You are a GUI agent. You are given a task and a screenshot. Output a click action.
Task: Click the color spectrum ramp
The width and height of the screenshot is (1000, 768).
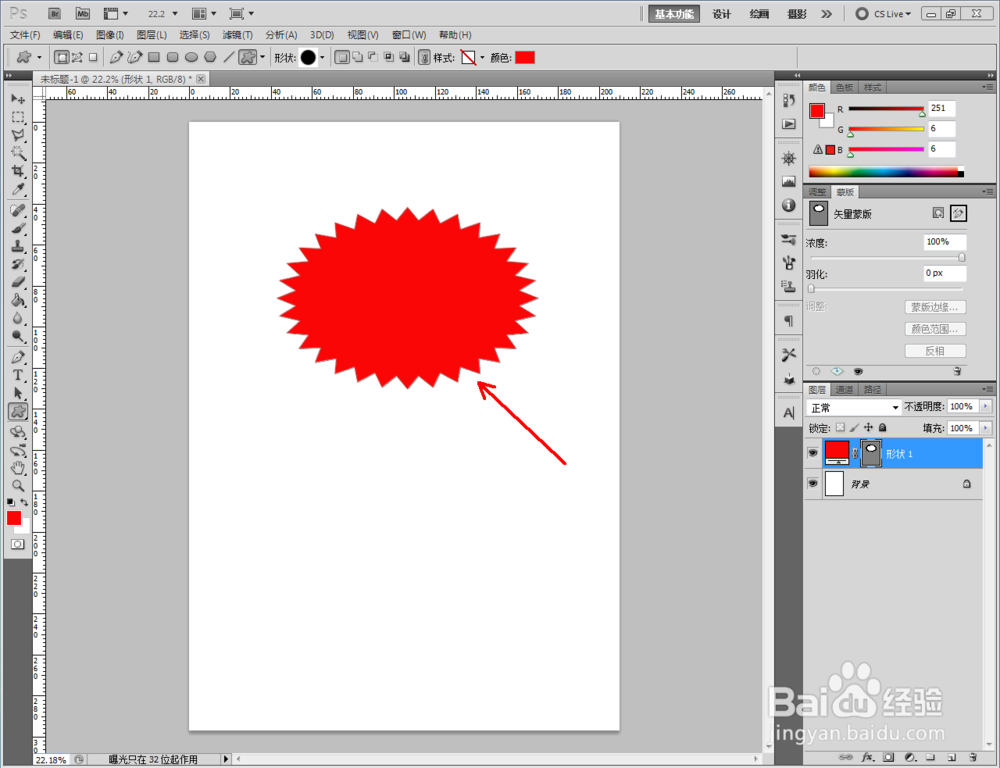[886, 172]
